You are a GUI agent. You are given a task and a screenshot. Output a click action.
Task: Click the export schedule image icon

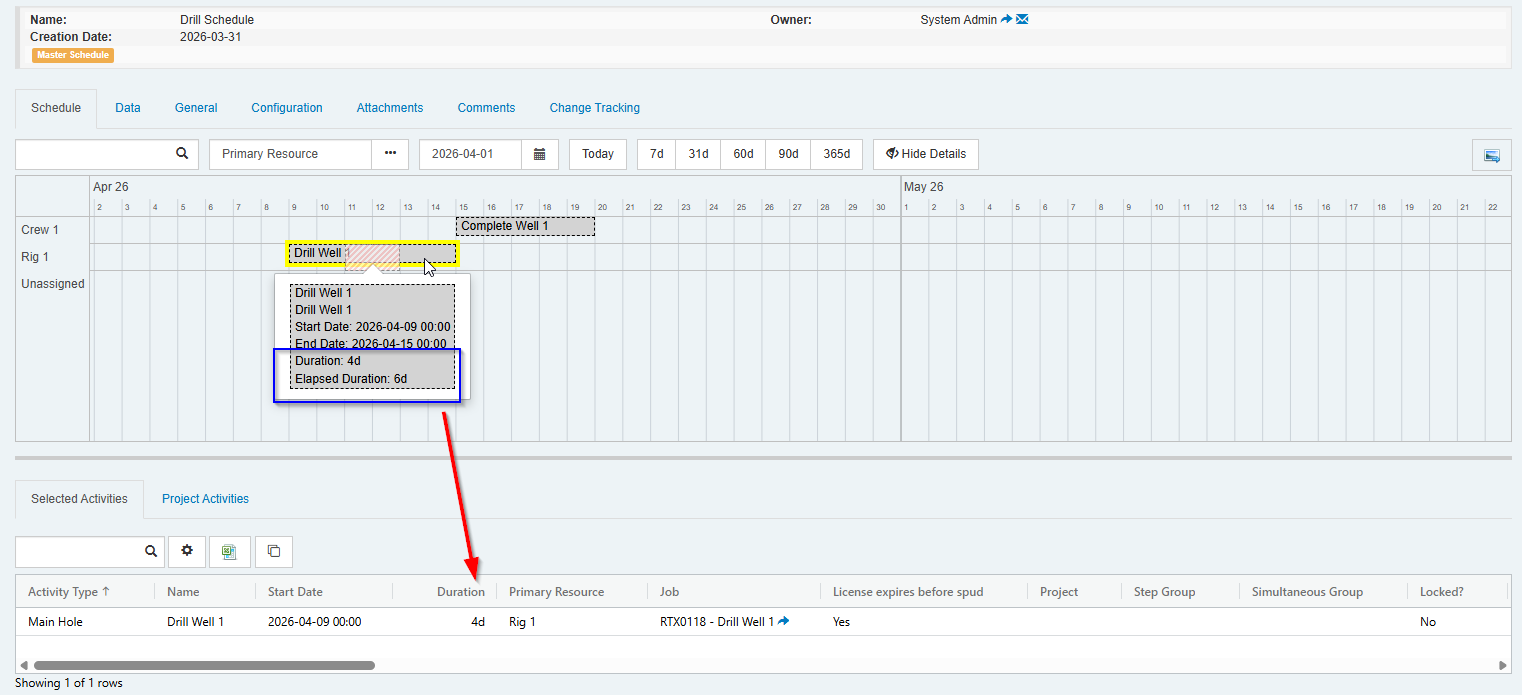point(1491,155)
